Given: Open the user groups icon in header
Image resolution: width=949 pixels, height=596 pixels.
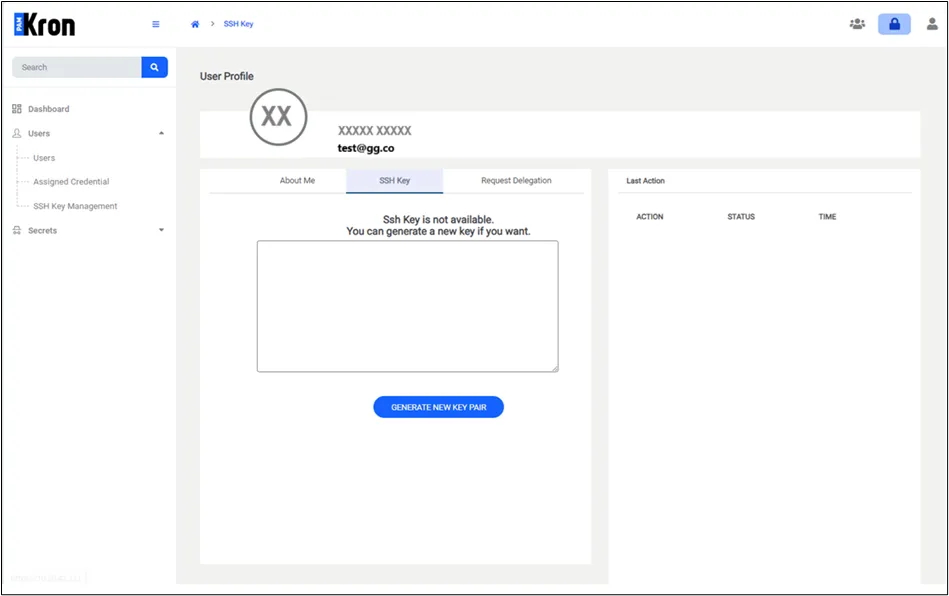Looking at the screenshot, I should tap(857, 24).
